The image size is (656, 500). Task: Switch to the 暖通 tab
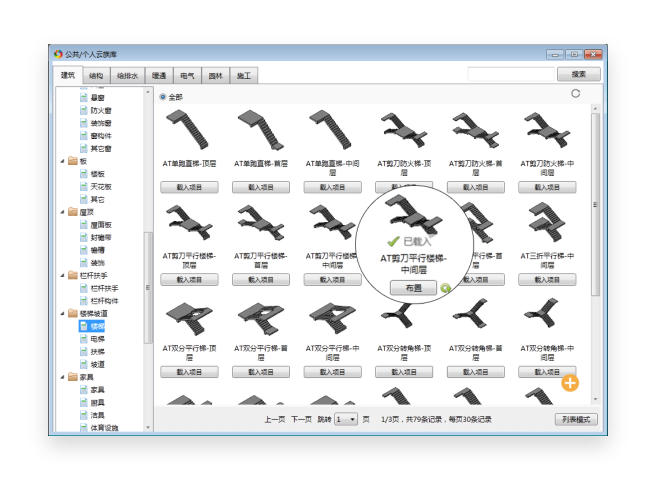tap(159, 76)
